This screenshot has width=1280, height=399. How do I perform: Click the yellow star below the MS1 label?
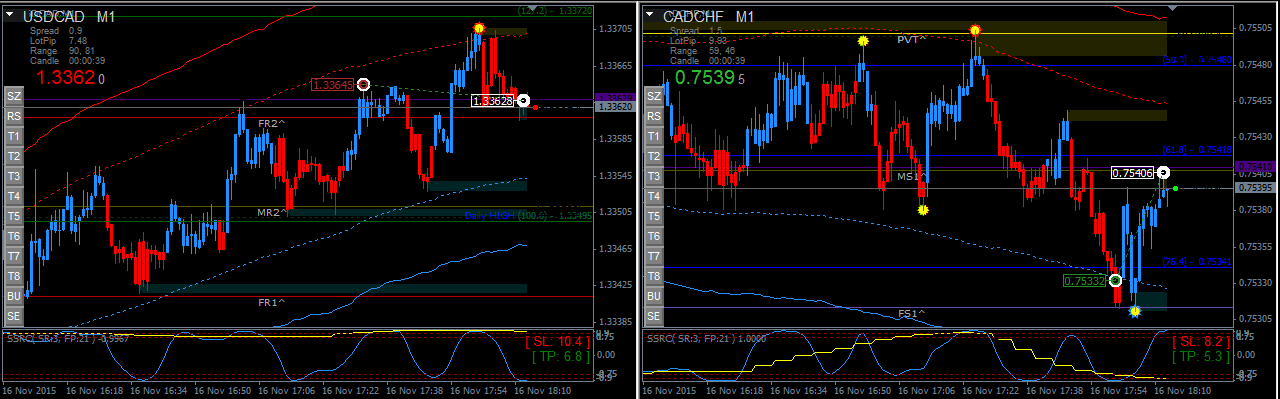tap(923, 210)
